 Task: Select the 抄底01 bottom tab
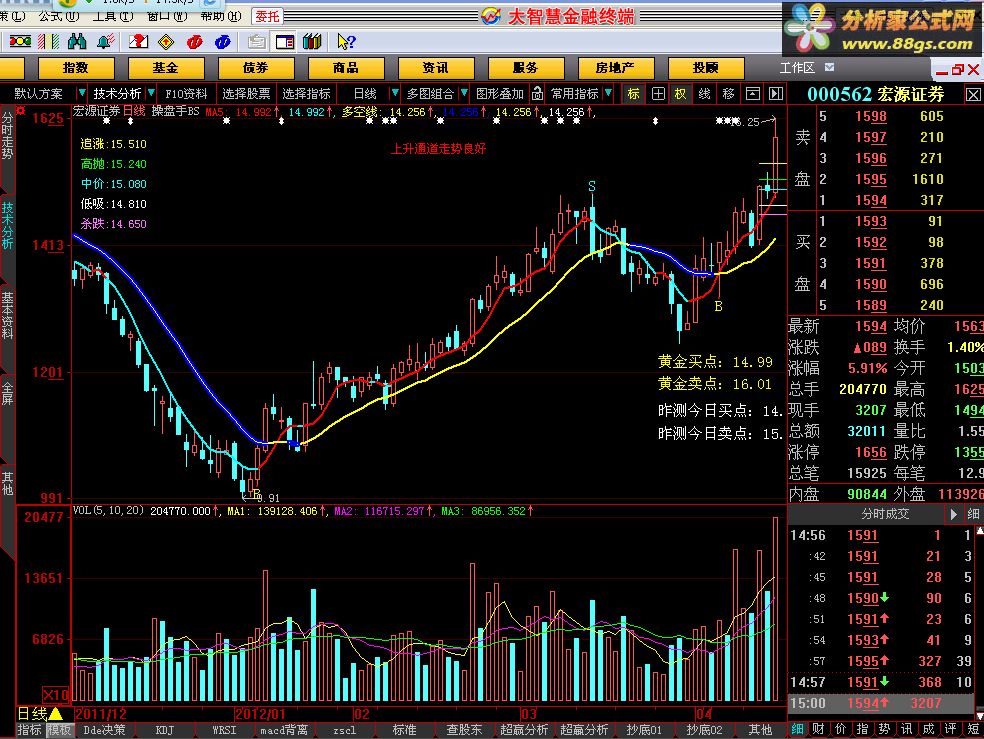[x=644, y=730]
